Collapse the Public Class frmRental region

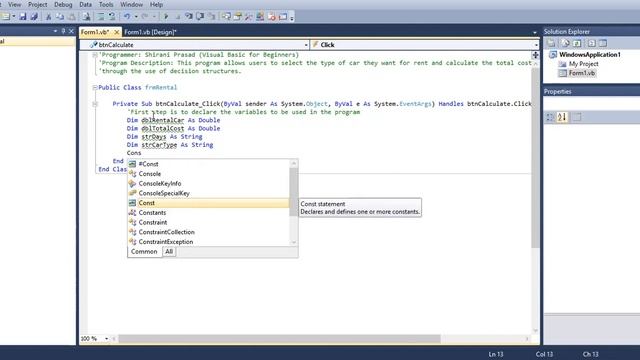95,87
